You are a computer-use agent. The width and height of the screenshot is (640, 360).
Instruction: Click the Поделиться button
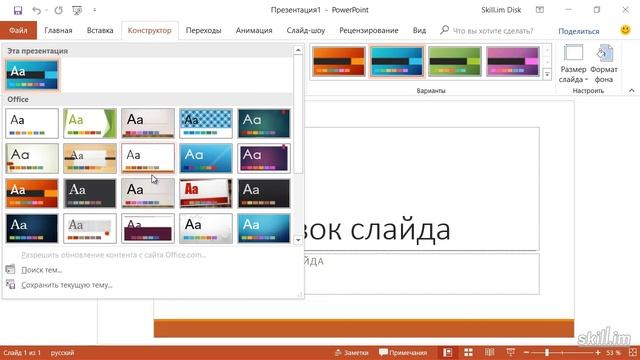point(579,31)
